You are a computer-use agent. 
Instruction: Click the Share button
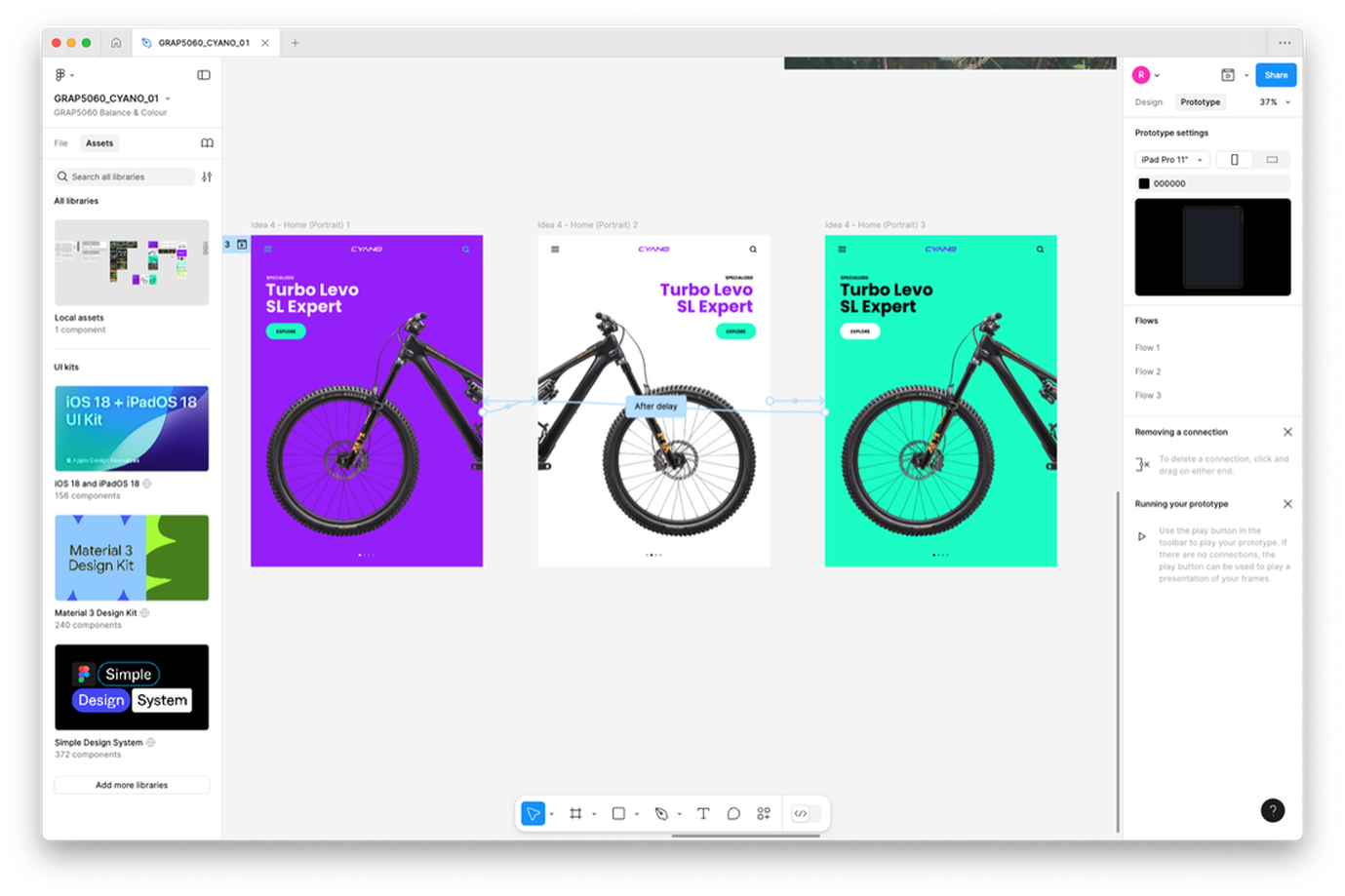pos(1276,75)
